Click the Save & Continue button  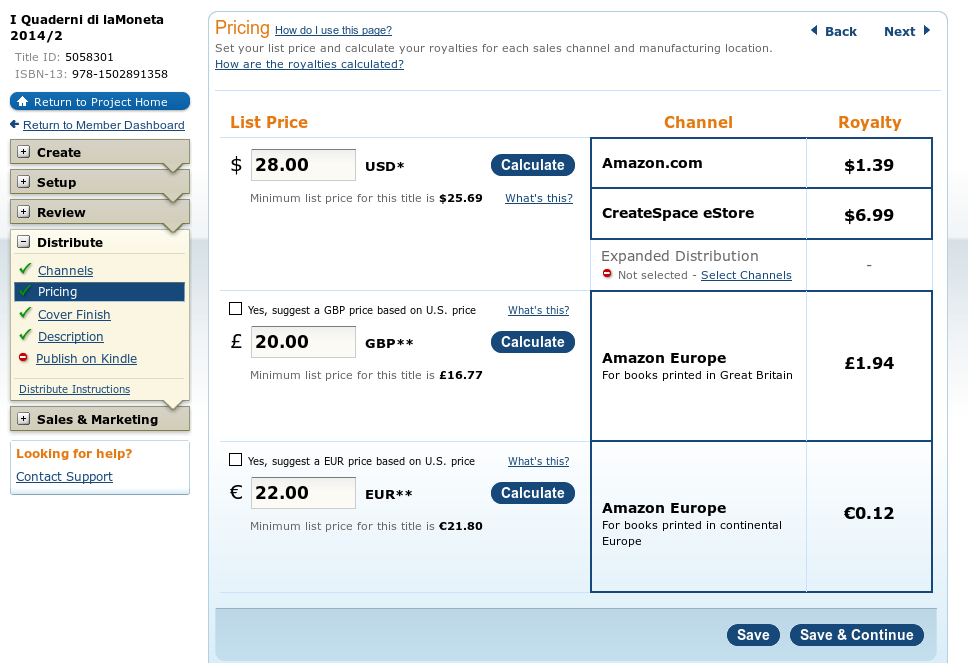(857, 635)
